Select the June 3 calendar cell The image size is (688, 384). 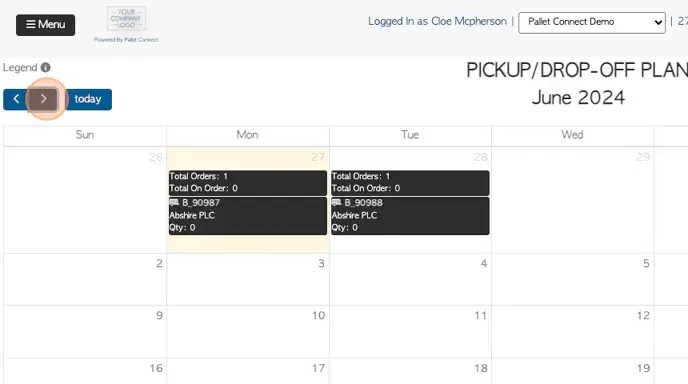coord(248,280)
